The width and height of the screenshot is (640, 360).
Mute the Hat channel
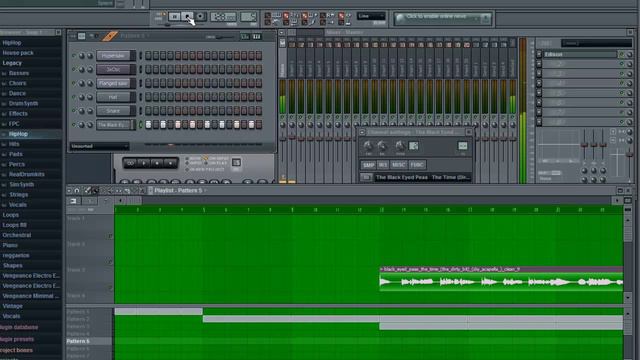[74, 97]
